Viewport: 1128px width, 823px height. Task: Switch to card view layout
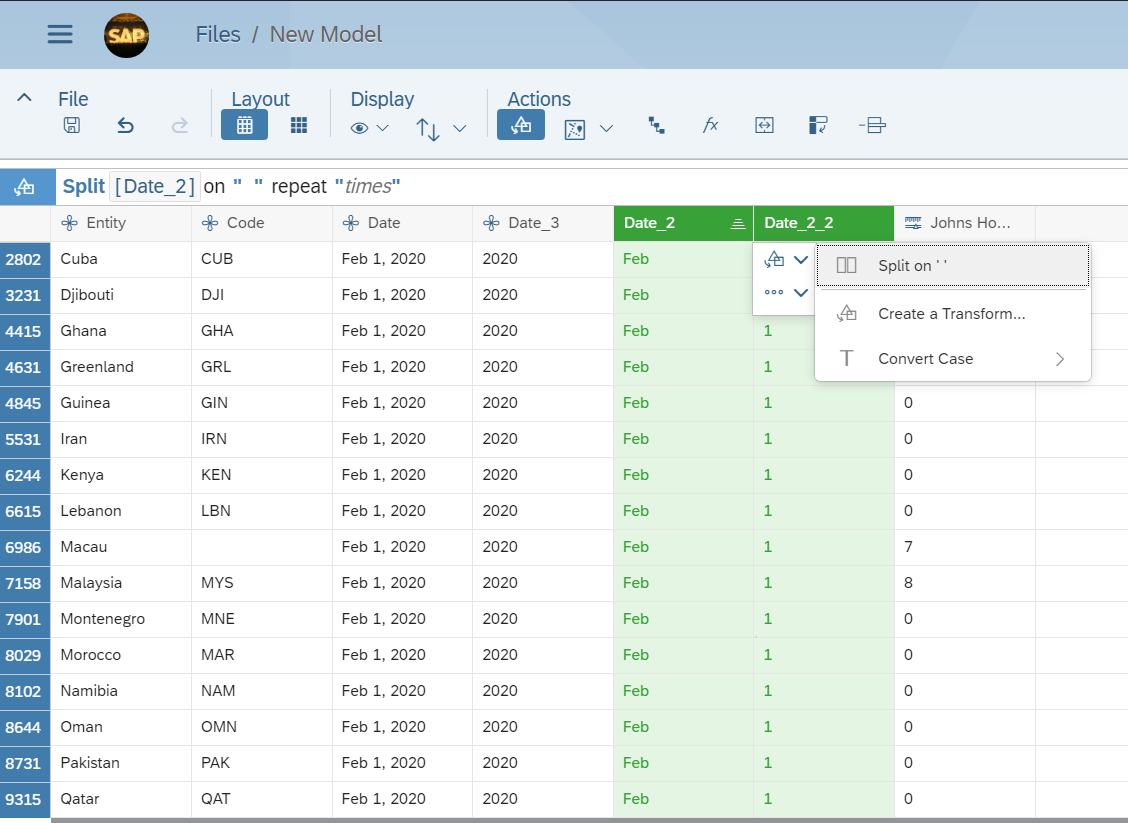click(x=298, y=125)
